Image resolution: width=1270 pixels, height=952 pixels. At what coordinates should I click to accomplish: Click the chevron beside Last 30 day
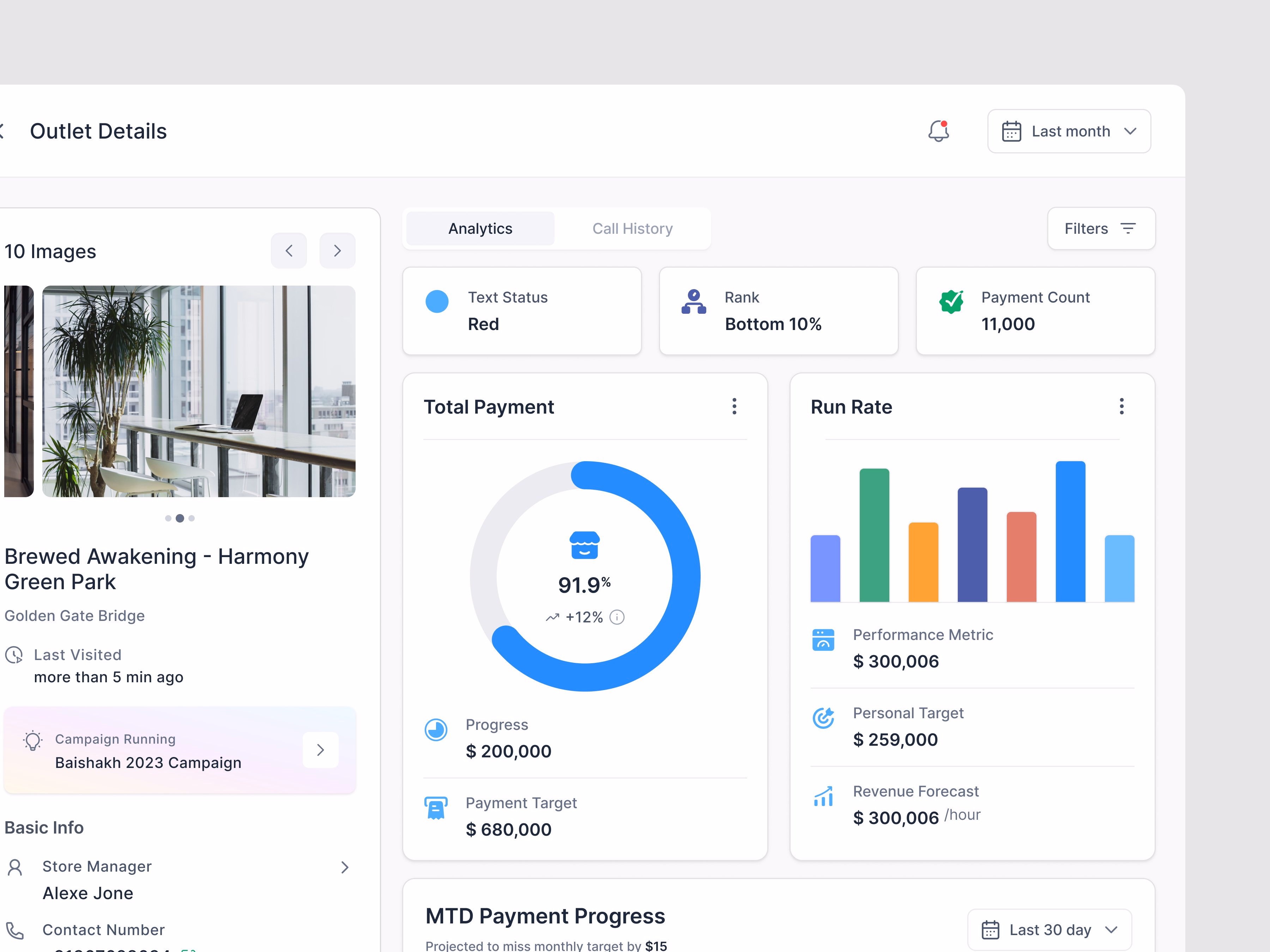coord(1111,930)
